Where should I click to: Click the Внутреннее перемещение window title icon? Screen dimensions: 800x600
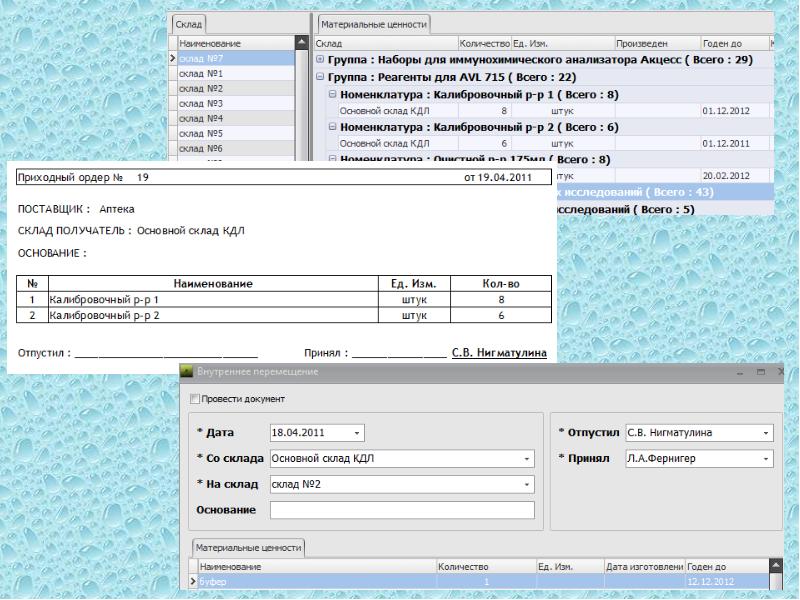click(186, 372)
